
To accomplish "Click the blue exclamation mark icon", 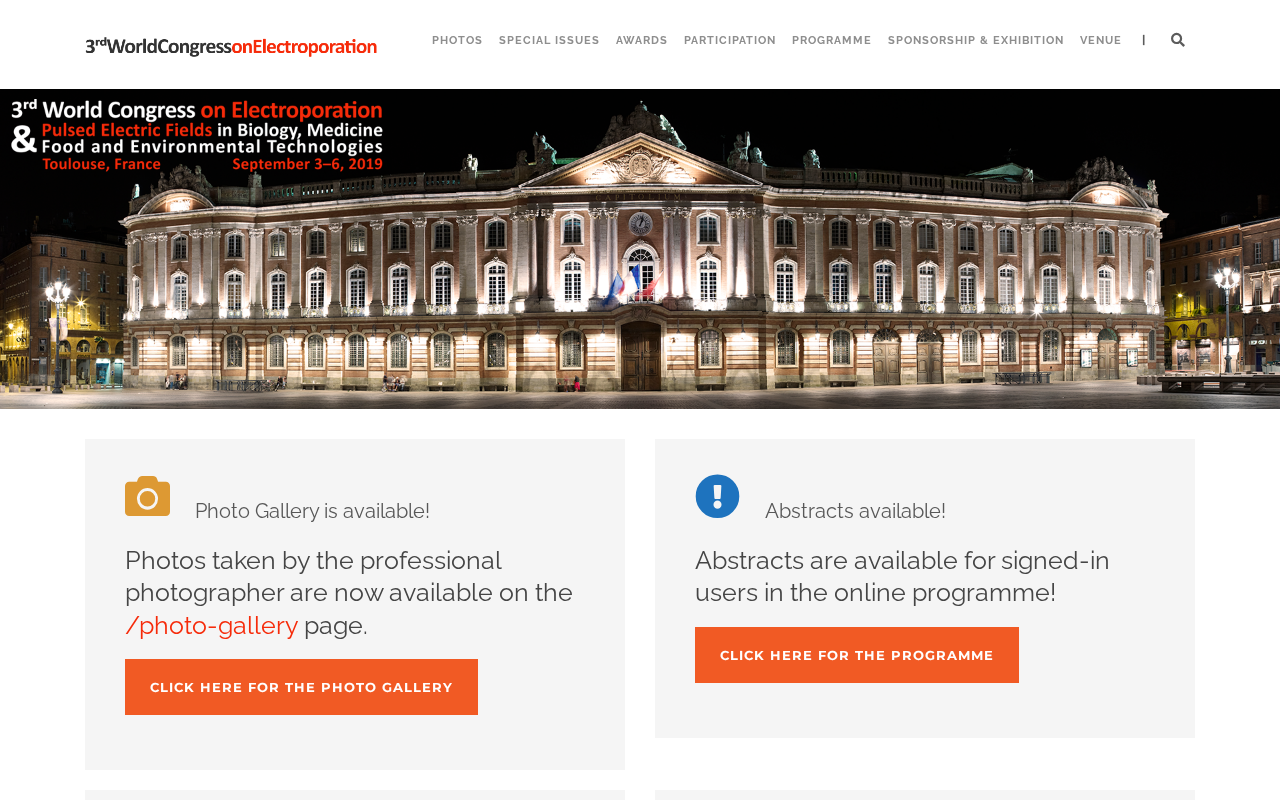I will click(x=717, y=496).
